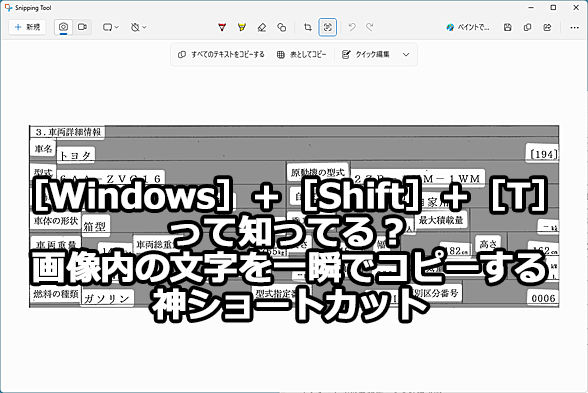The image size is (588, 393).
Task: Save the snip with disk icon
Action: 507,27
